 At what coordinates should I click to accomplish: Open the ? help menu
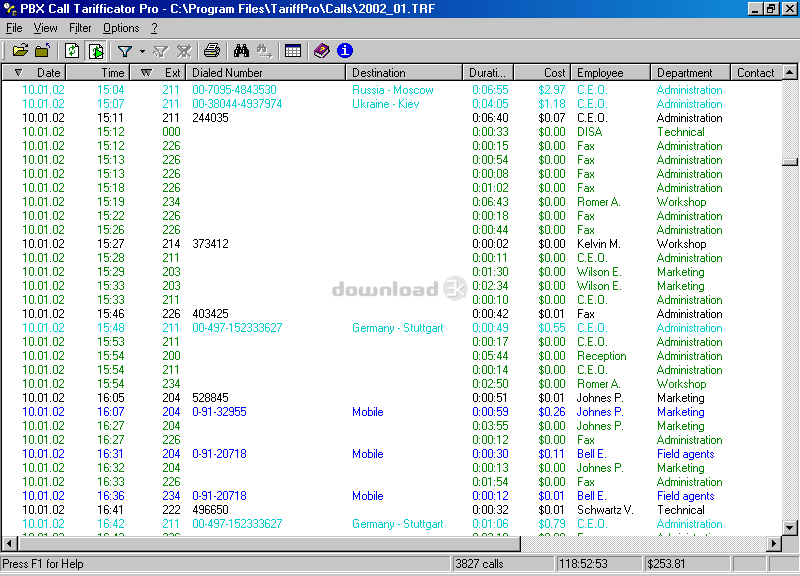pos(154,28)
